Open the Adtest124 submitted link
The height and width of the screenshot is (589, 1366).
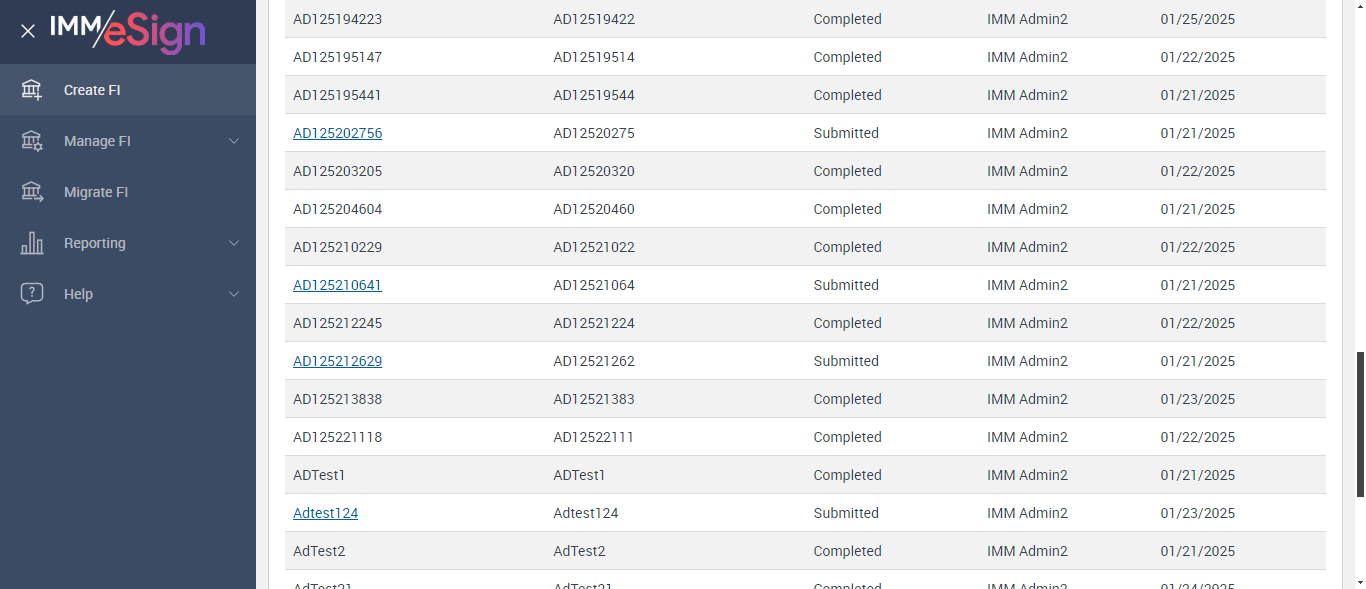click(x=325, y=513)
